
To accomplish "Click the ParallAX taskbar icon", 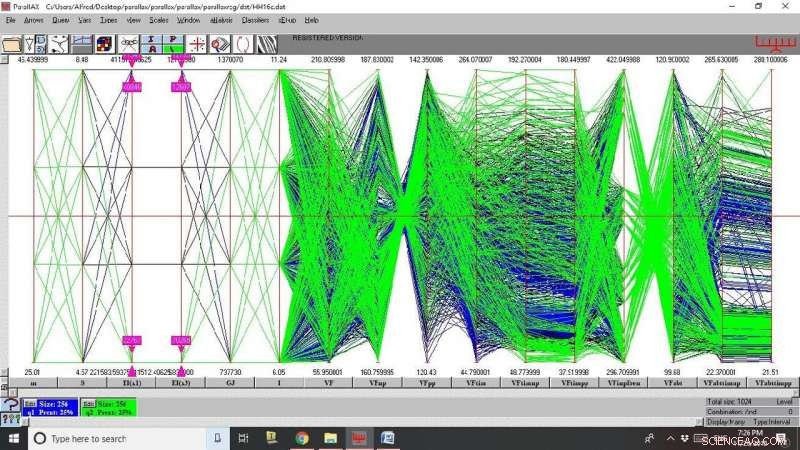I will click(x=359, y=438).
